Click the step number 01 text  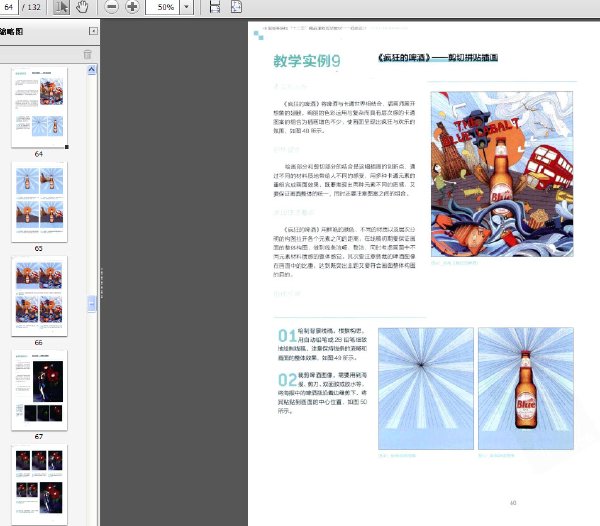click(x=287, y=336)
